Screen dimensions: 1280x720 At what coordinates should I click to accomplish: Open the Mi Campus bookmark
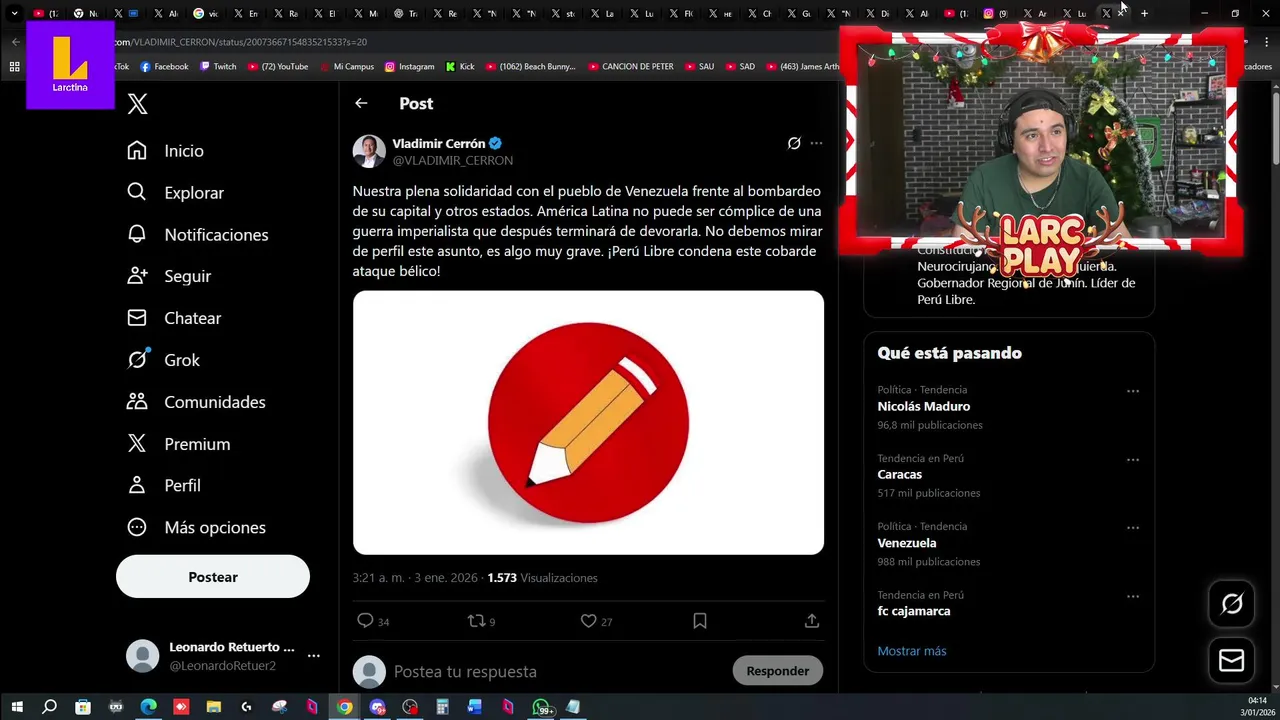coord(347,67)
